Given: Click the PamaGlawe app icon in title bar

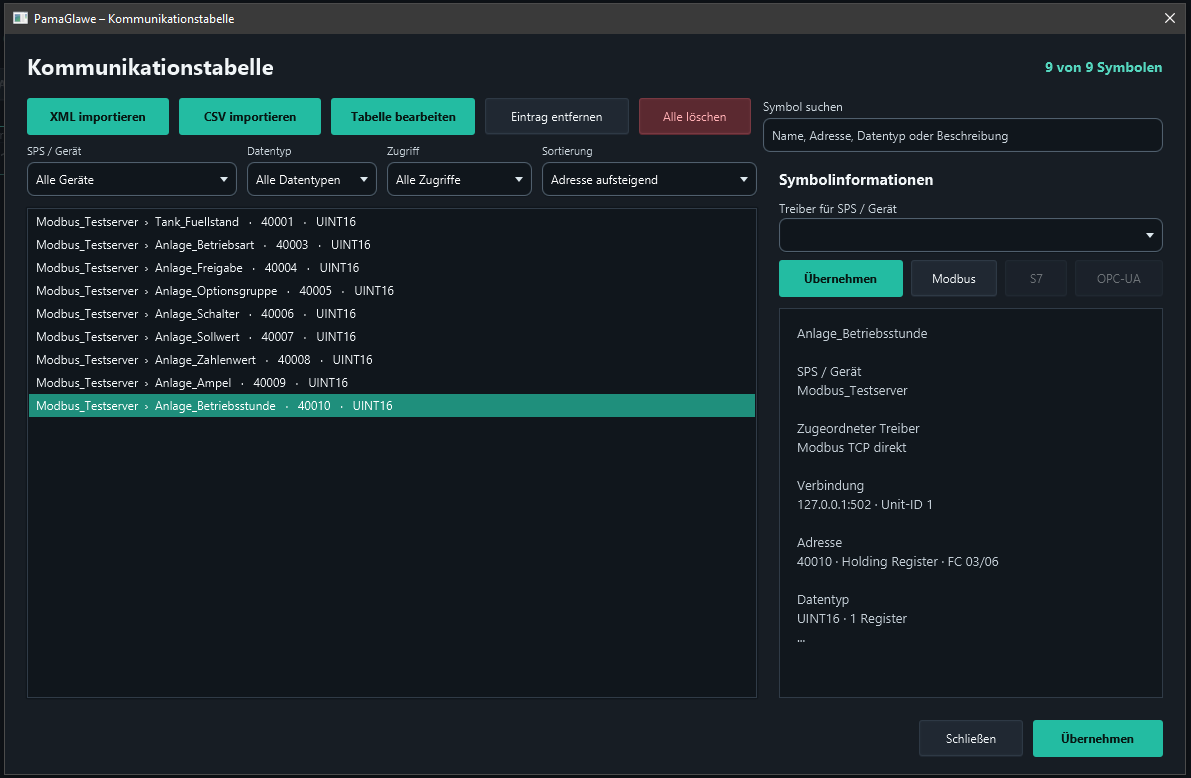Looking at the screenshot, I should coord(21,18).
